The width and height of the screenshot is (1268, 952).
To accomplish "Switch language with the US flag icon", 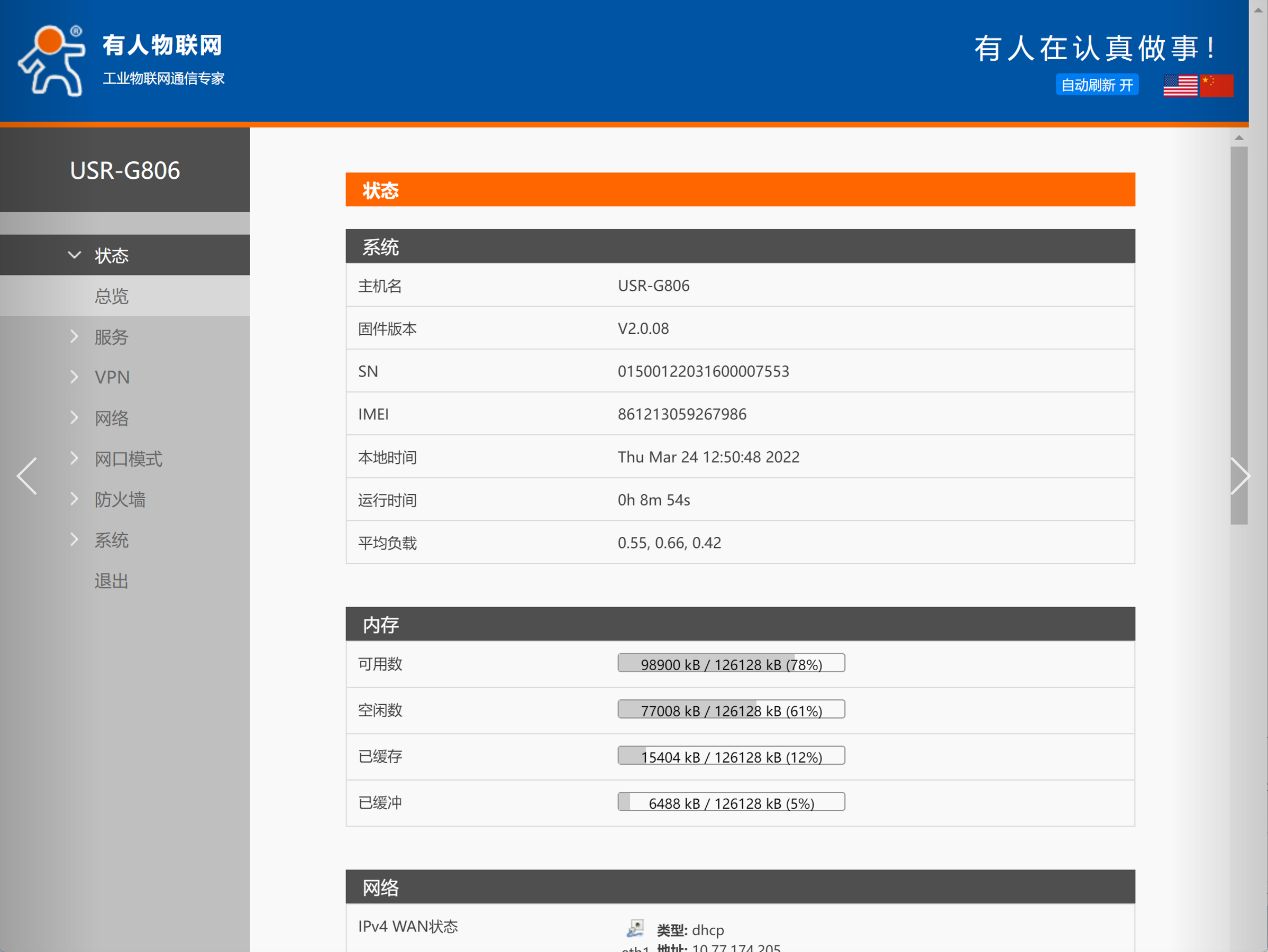I will [x=1180, y=86].
